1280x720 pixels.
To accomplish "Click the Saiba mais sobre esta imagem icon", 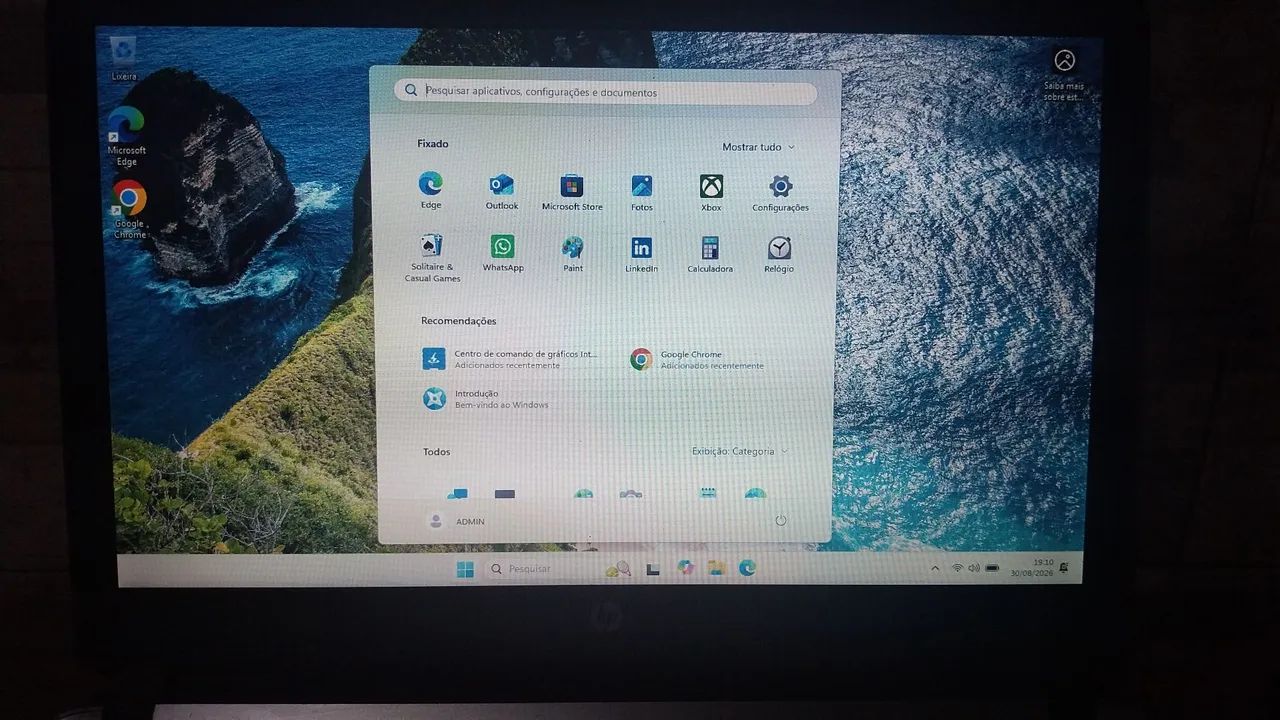I will tap(1064, 74).
